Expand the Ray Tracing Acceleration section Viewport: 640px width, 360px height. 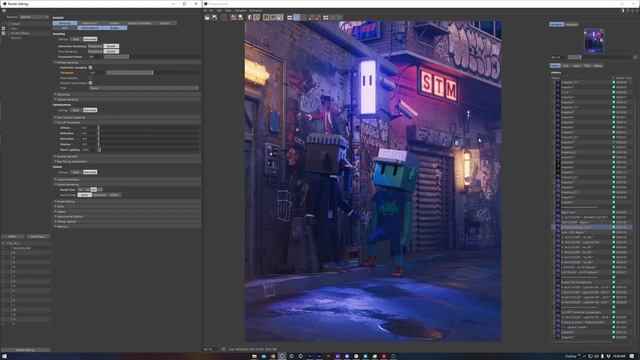point(127,162)
